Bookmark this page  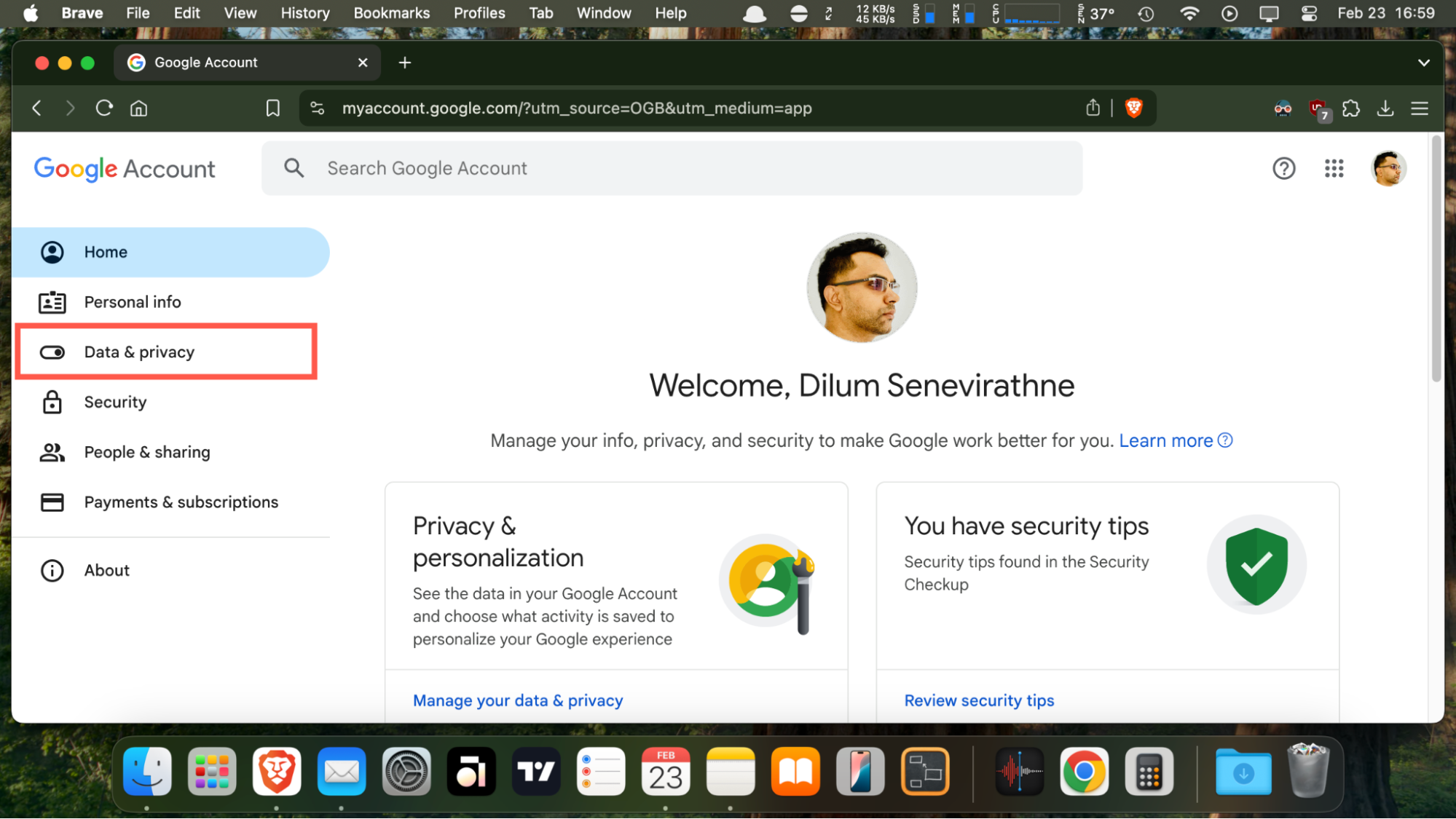[272, 108]
